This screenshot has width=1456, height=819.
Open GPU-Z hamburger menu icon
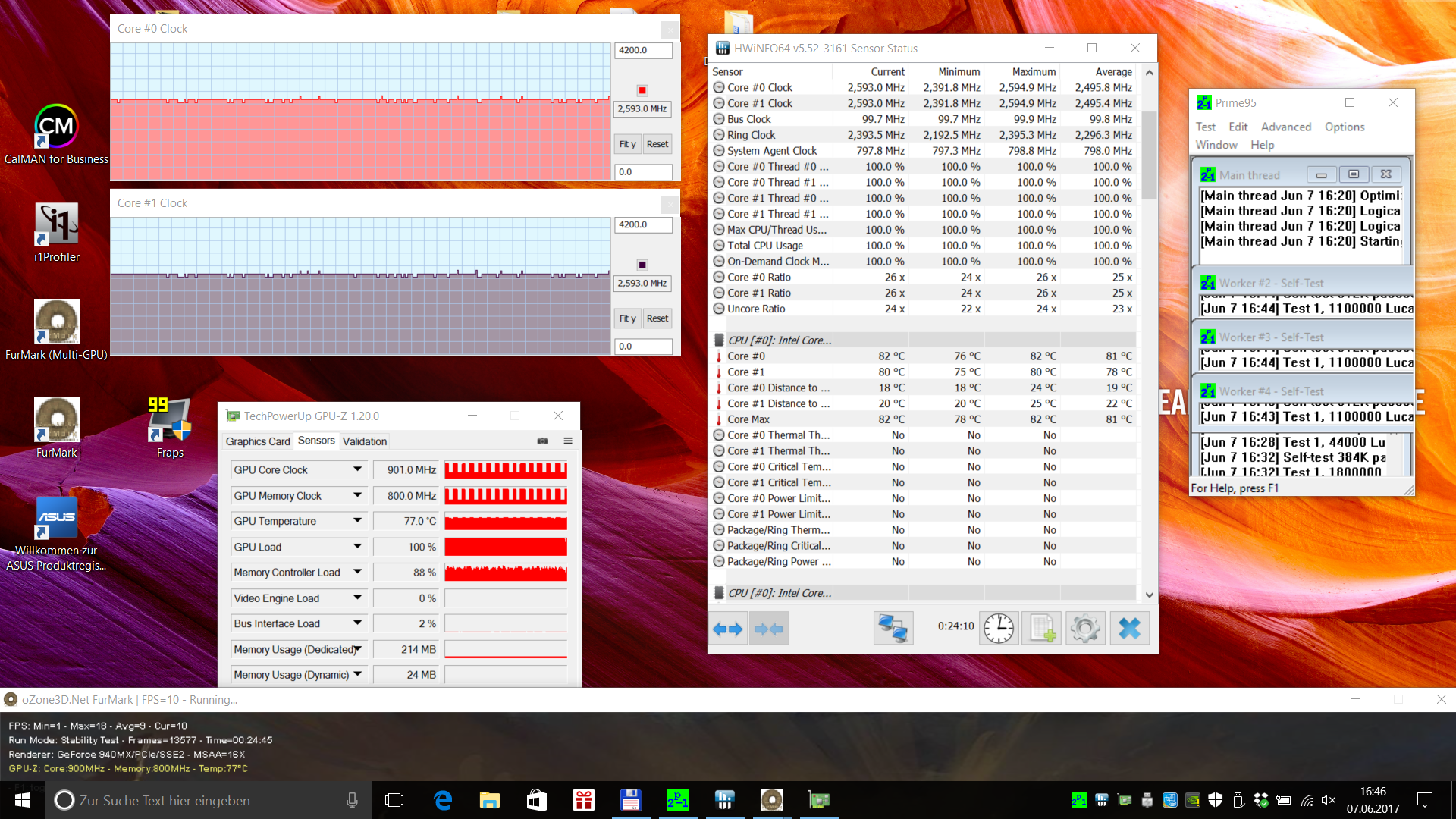(x=568, y=441)
